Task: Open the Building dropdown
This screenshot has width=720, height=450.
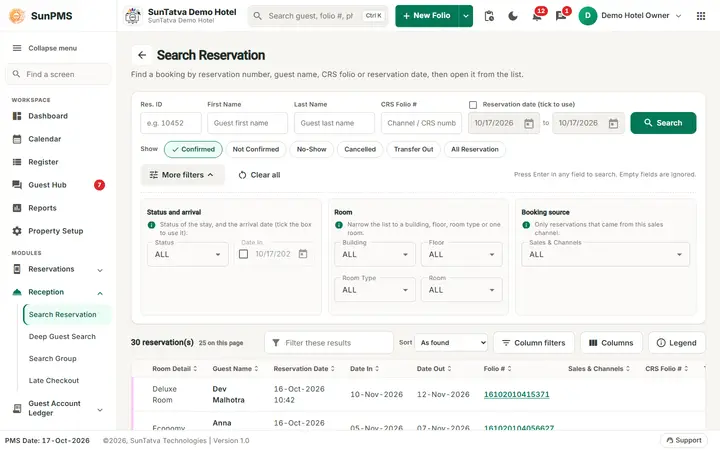Action: [375, 254]
